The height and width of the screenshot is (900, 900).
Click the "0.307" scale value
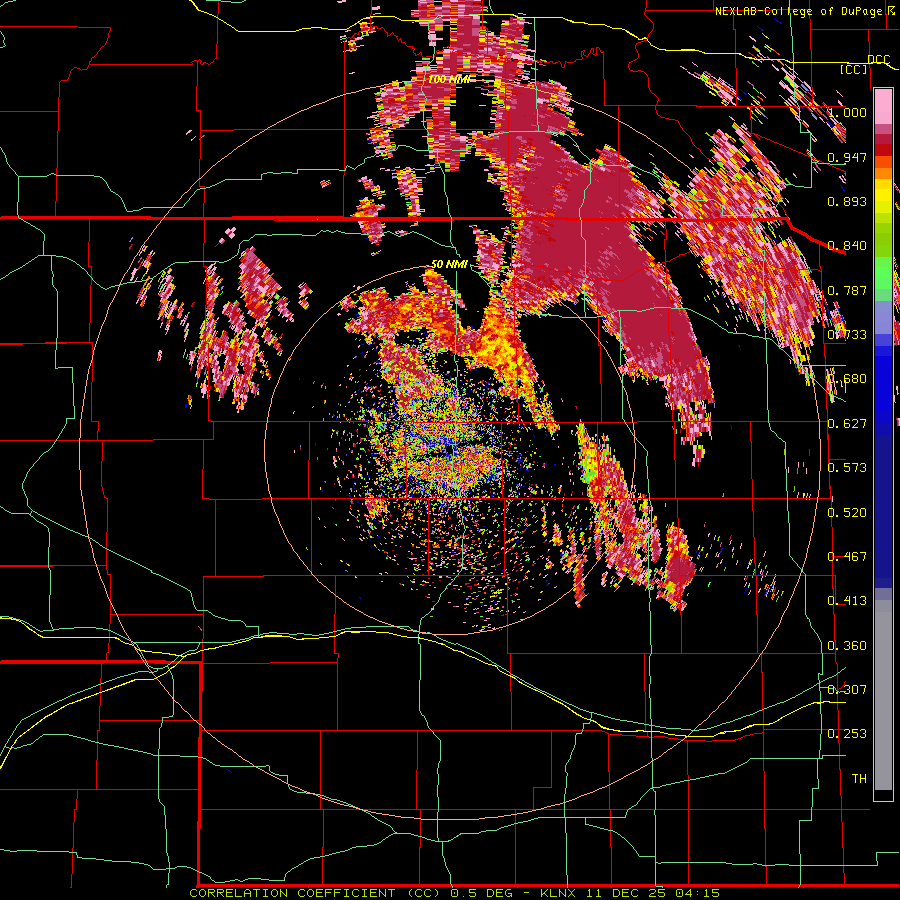847,689
